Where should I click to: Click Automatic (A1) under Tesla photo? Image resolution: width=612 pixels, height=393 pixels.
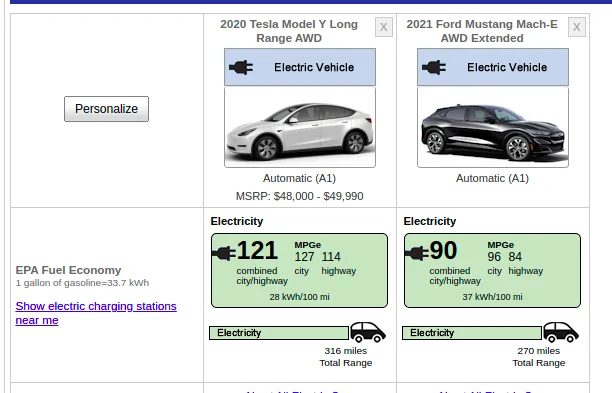299,178
